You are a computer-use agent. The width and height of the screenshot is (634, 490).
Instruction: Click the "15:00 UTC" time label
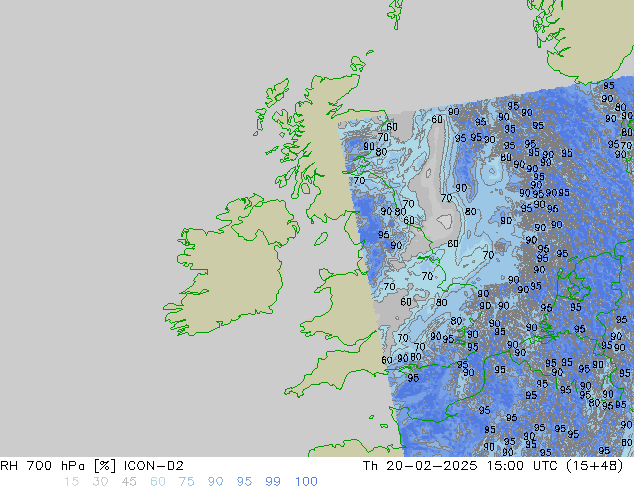point(524,466)
